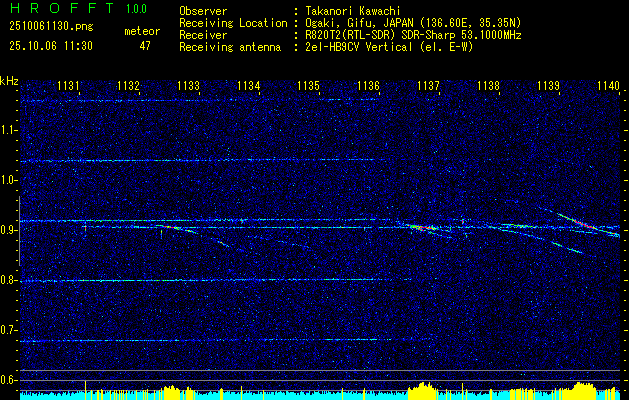Click time marker 1133

189,86
